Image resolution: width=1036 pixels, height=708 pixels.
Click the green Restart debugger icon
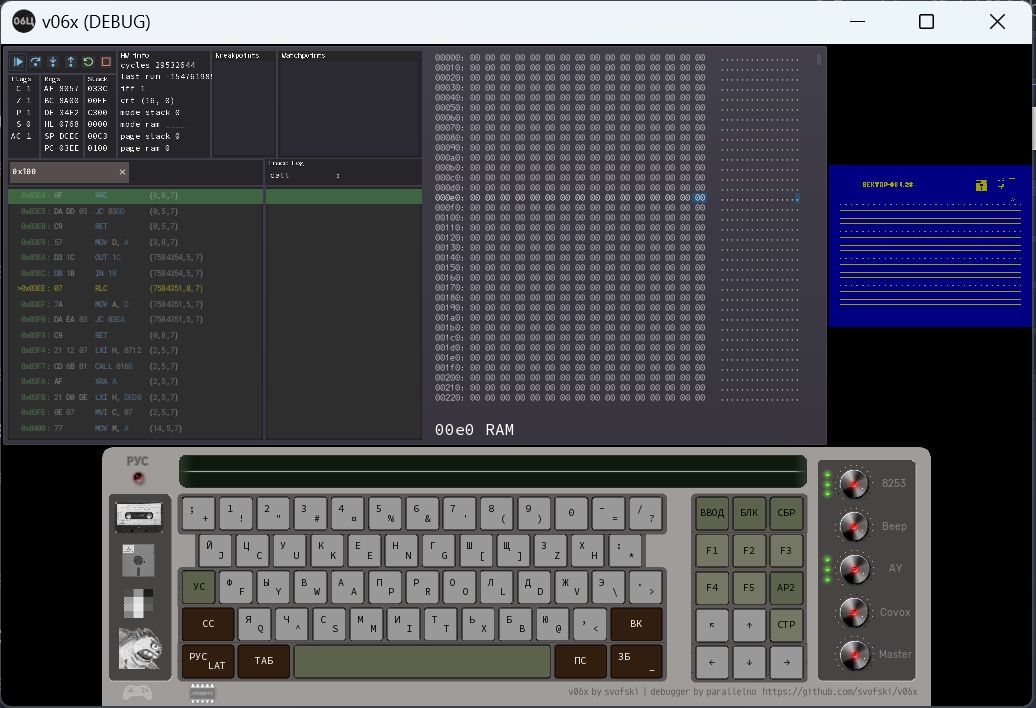tap(88, 62)
